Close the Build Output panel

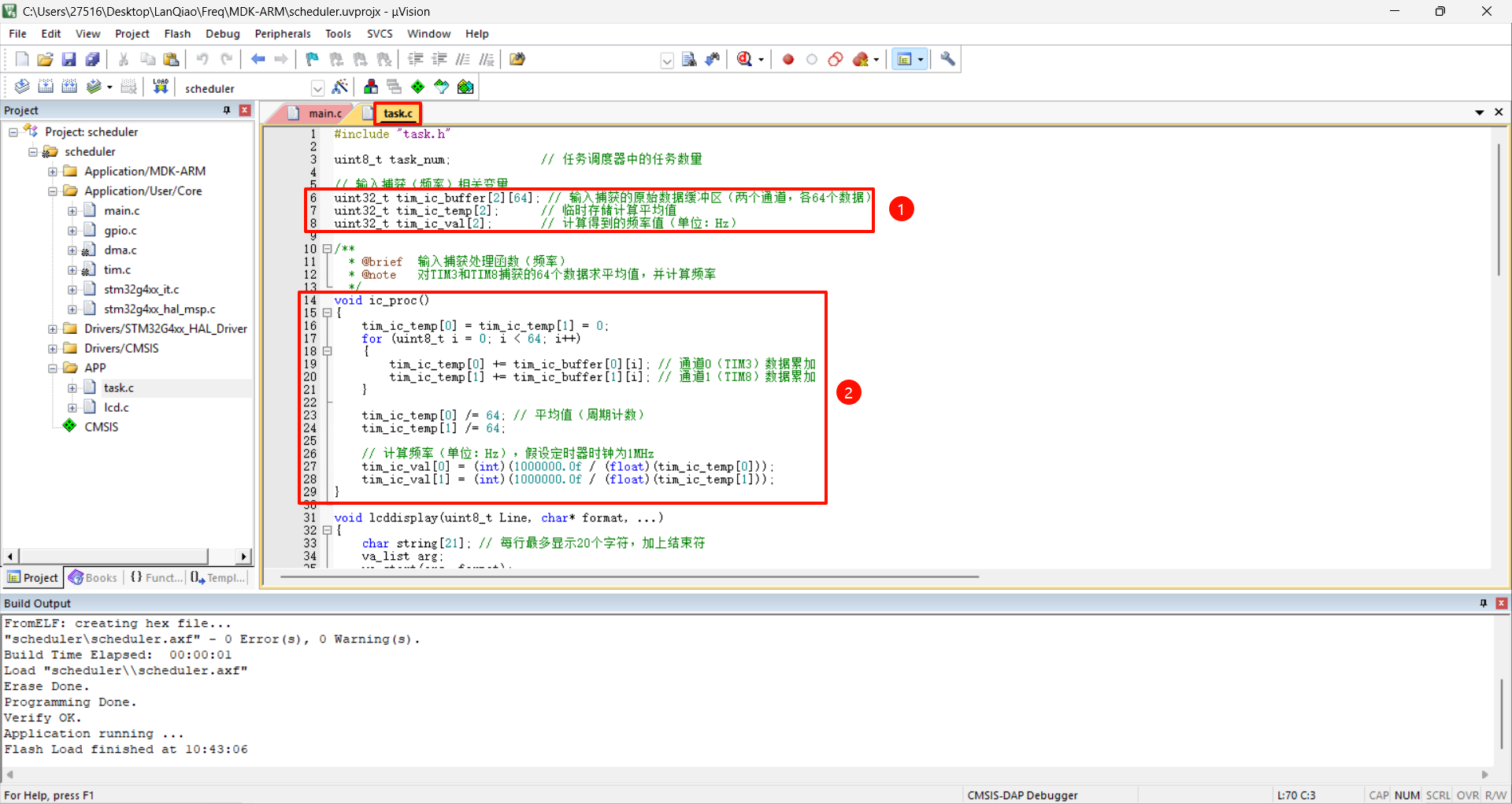[1501, 603]
